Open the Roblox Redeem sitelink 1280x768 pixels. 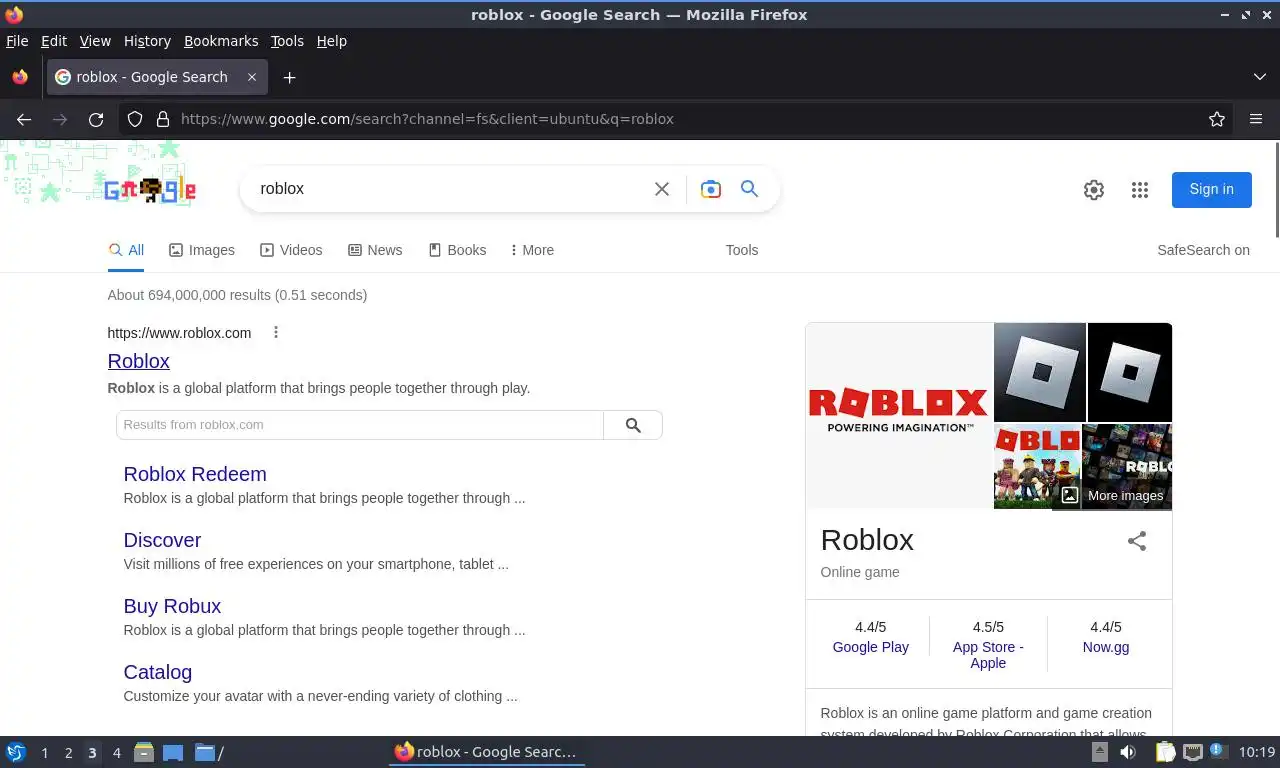pos(195,474)
